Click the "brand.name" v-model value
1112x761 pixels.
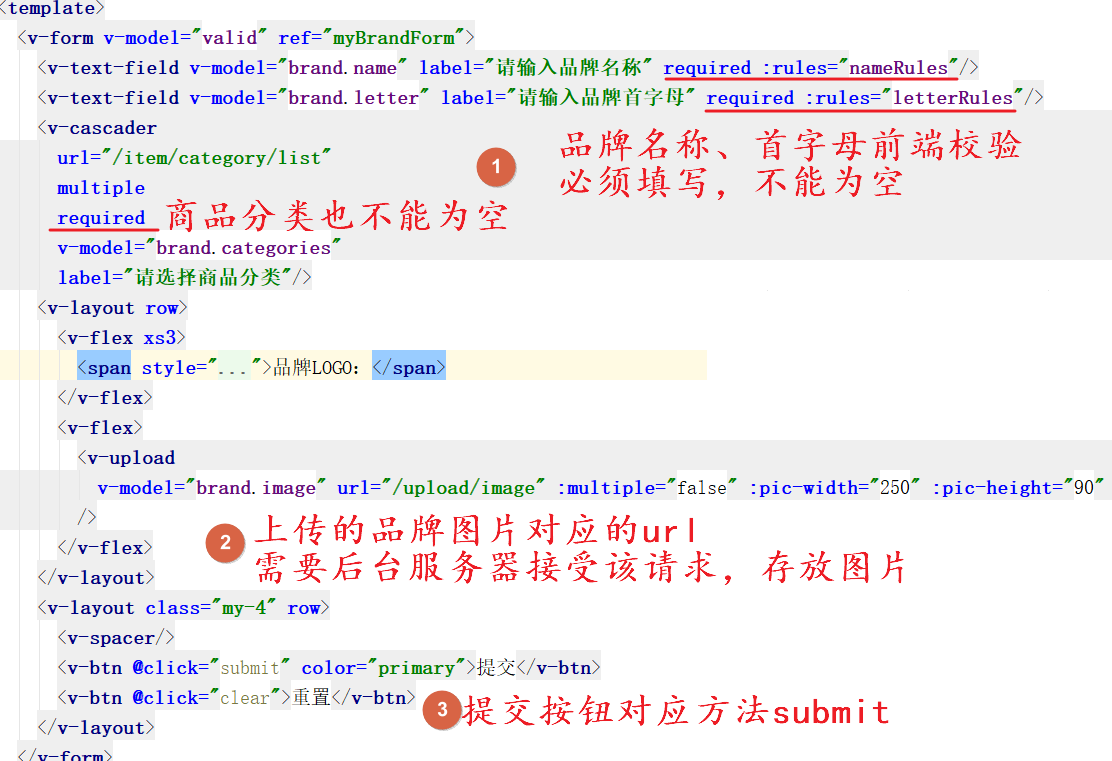(343, 68)
